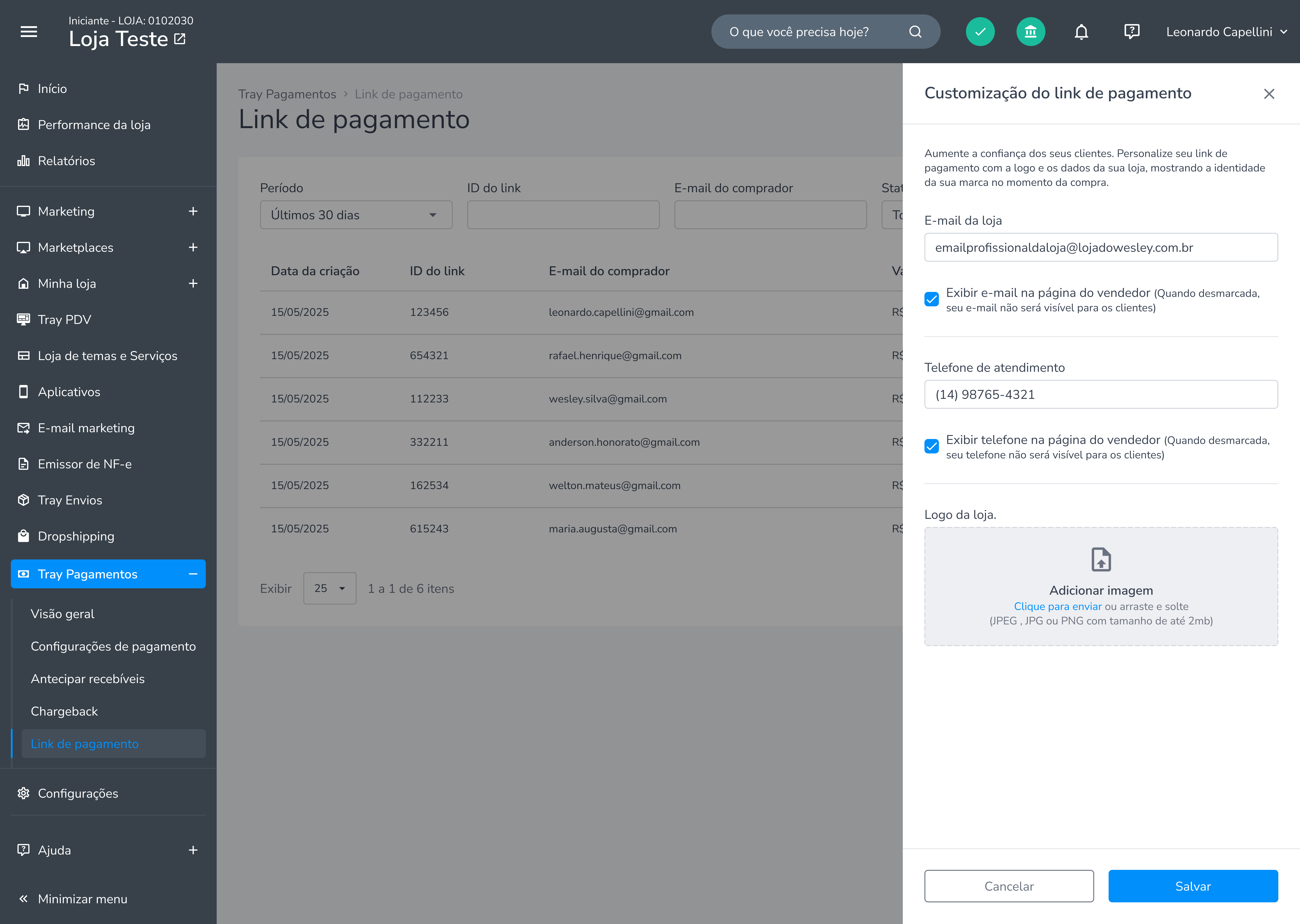Toggle Exibir telefone na página do vendedor

[x=932, y=446]
